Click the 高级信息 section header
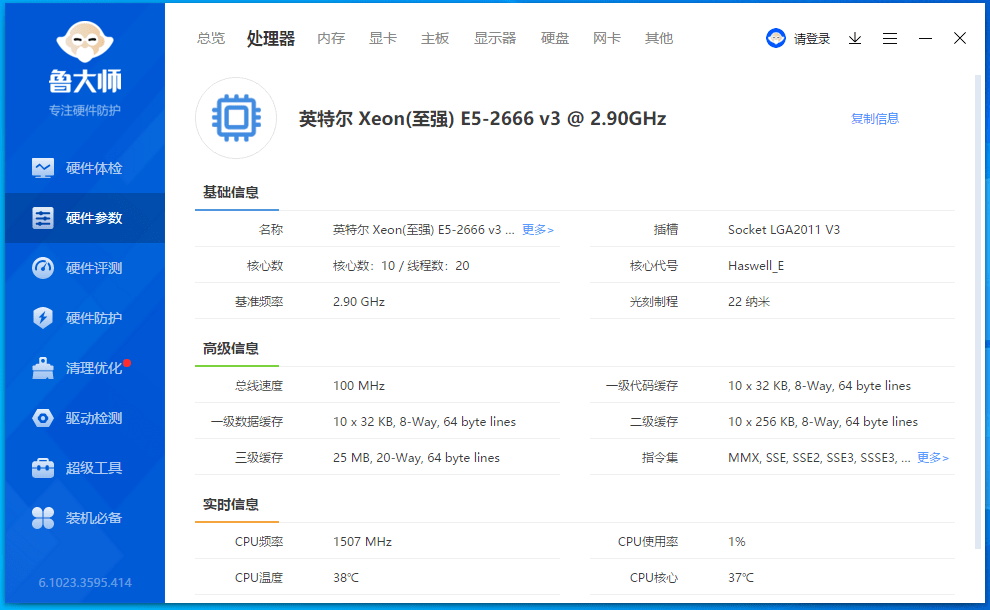This screenshot has height=610, width=990. [x=231, y=348]
